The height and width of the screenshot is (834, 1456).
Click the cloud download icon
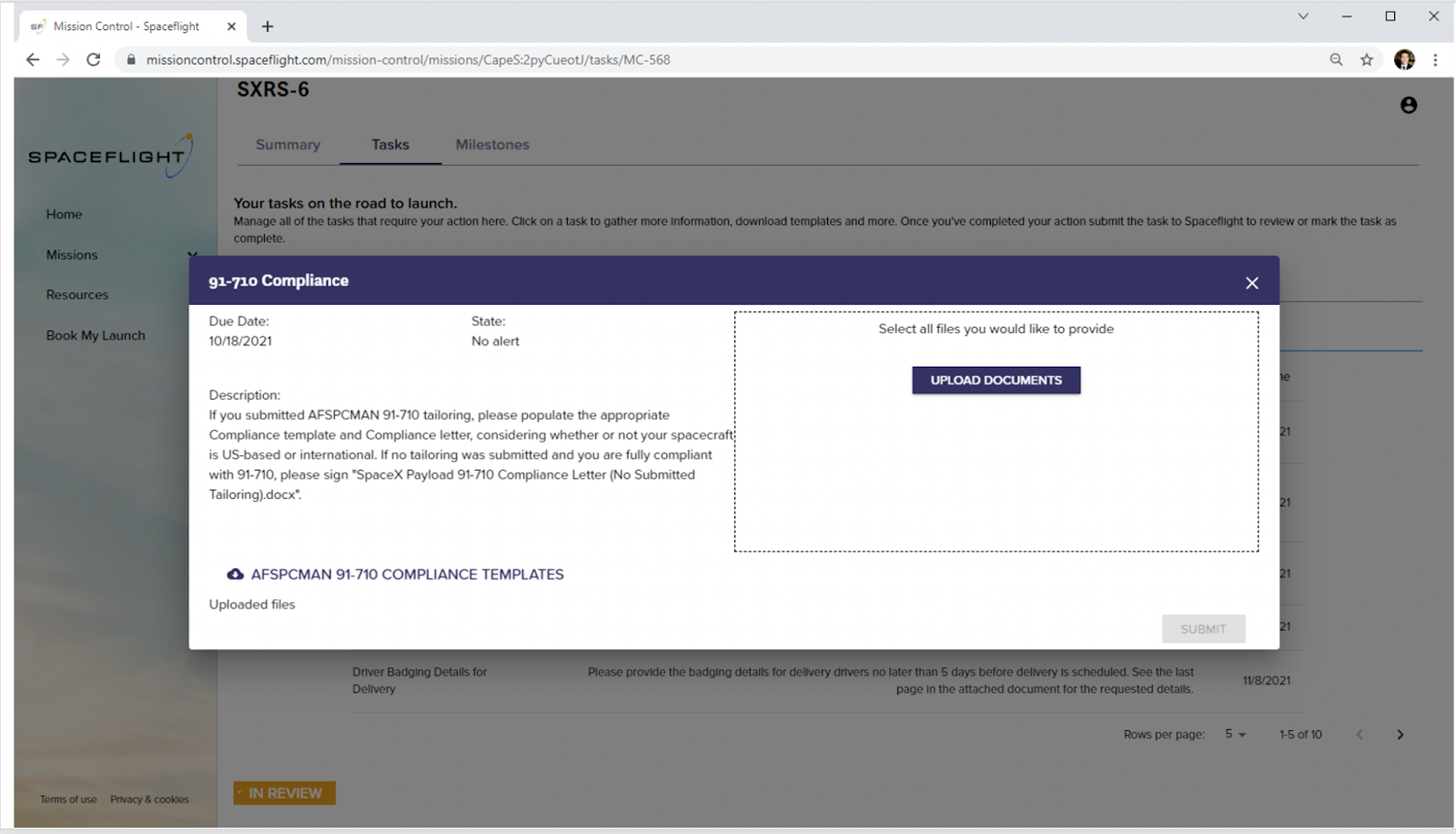tap(235, 575)
